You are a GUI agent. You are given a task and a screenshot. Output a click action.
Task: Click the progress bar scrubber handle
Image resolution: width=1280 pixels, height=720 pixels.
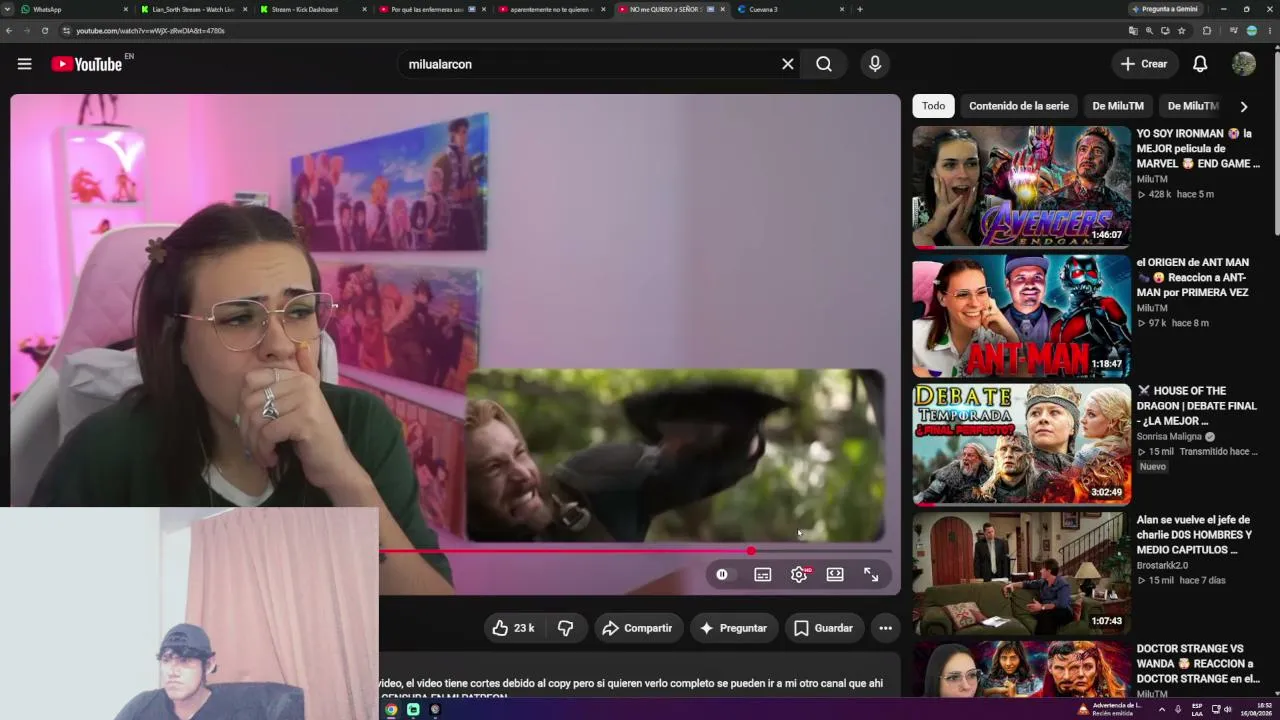(x=751, y=551)
